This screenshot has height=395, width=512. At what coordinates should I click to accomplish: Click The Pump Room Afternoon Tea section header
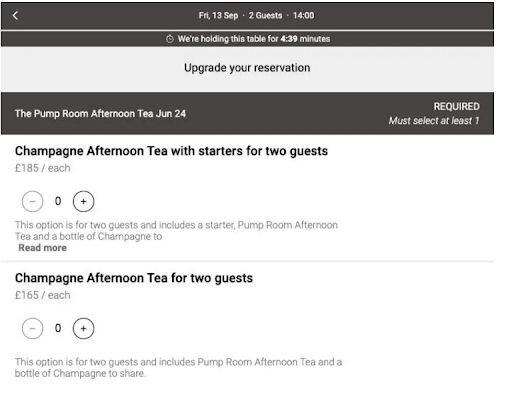(x=100, y=114)
